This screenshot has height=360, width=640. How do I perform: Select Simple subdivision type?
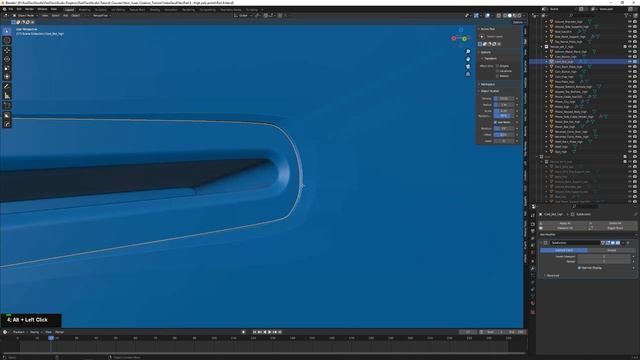click(611, 250)
